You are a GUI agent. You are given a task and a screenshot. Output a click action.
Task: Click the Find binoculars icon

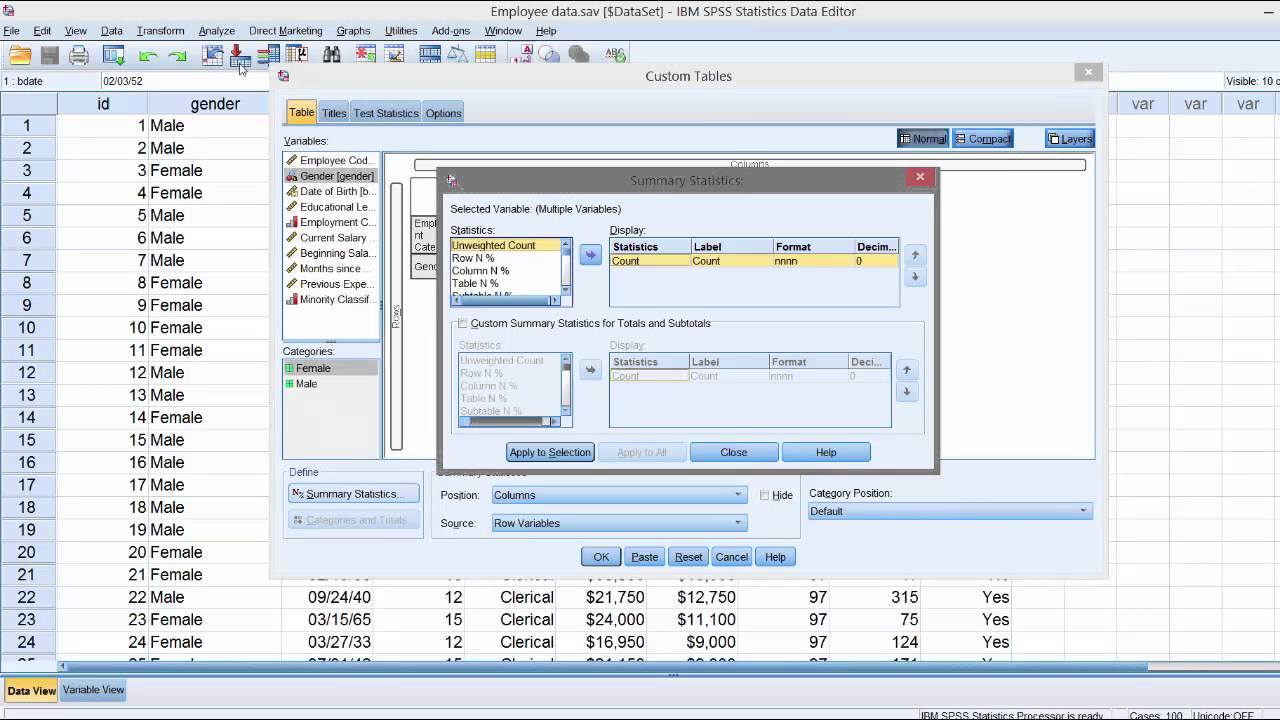[331, 55]
